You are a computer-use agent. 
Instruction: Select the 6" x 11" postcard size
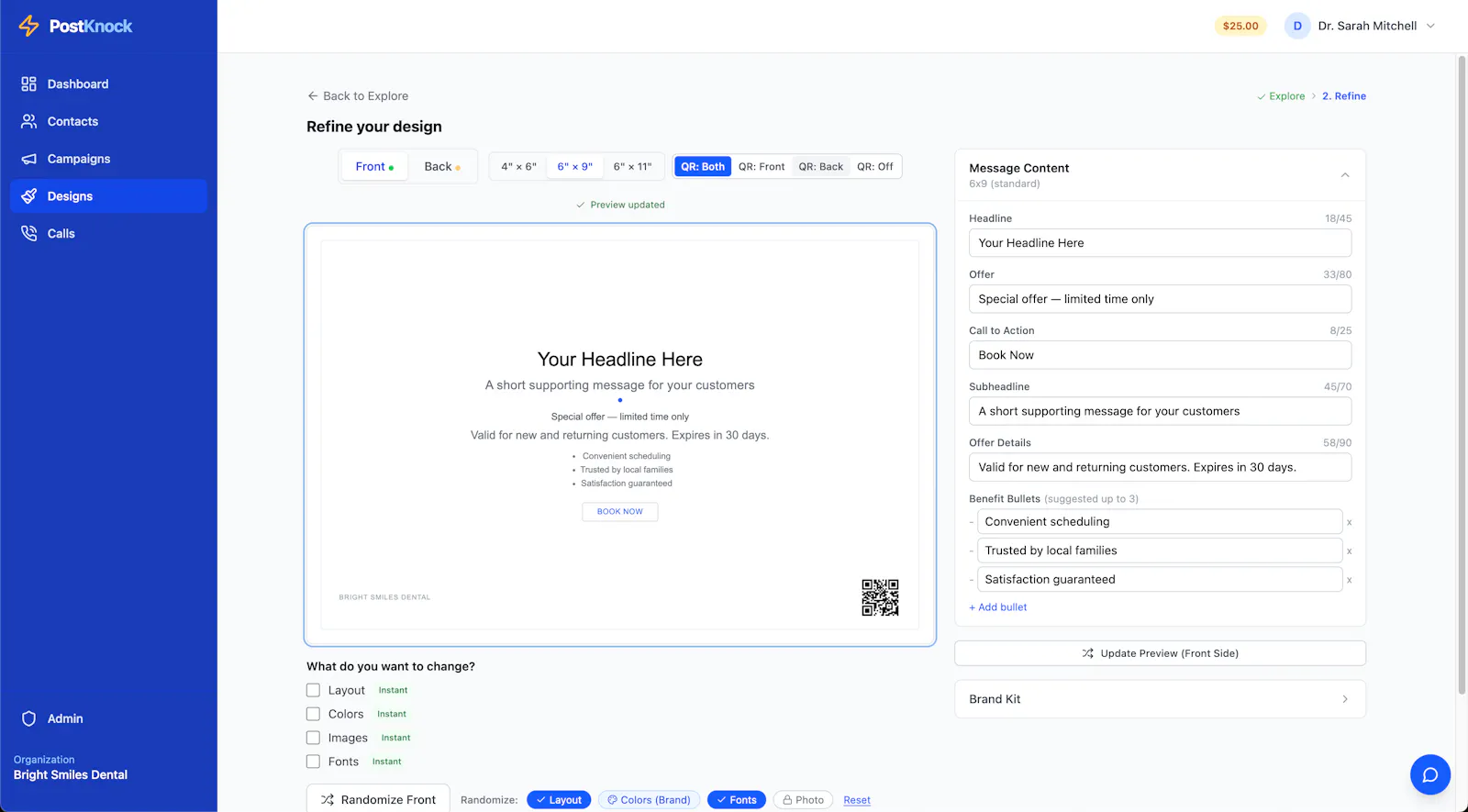tap(632, 167)
